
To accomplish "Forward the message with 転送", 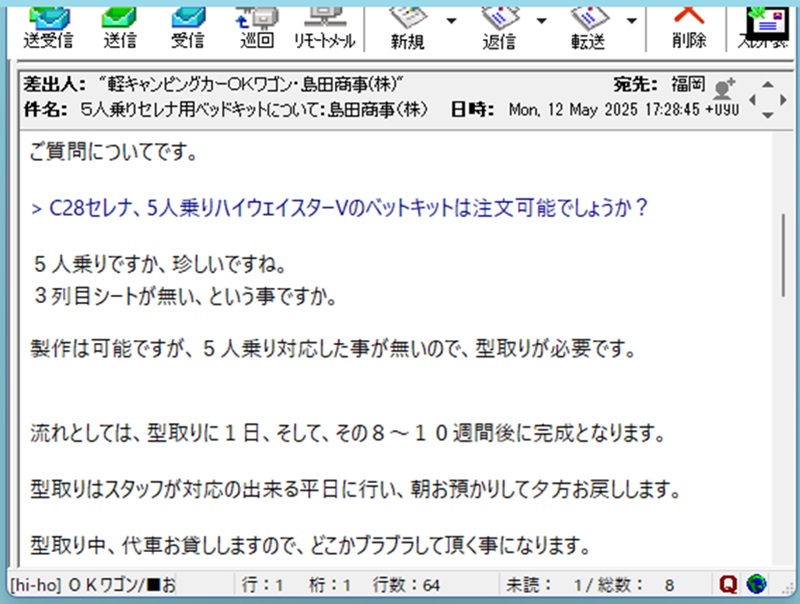I will click(589, 25).
